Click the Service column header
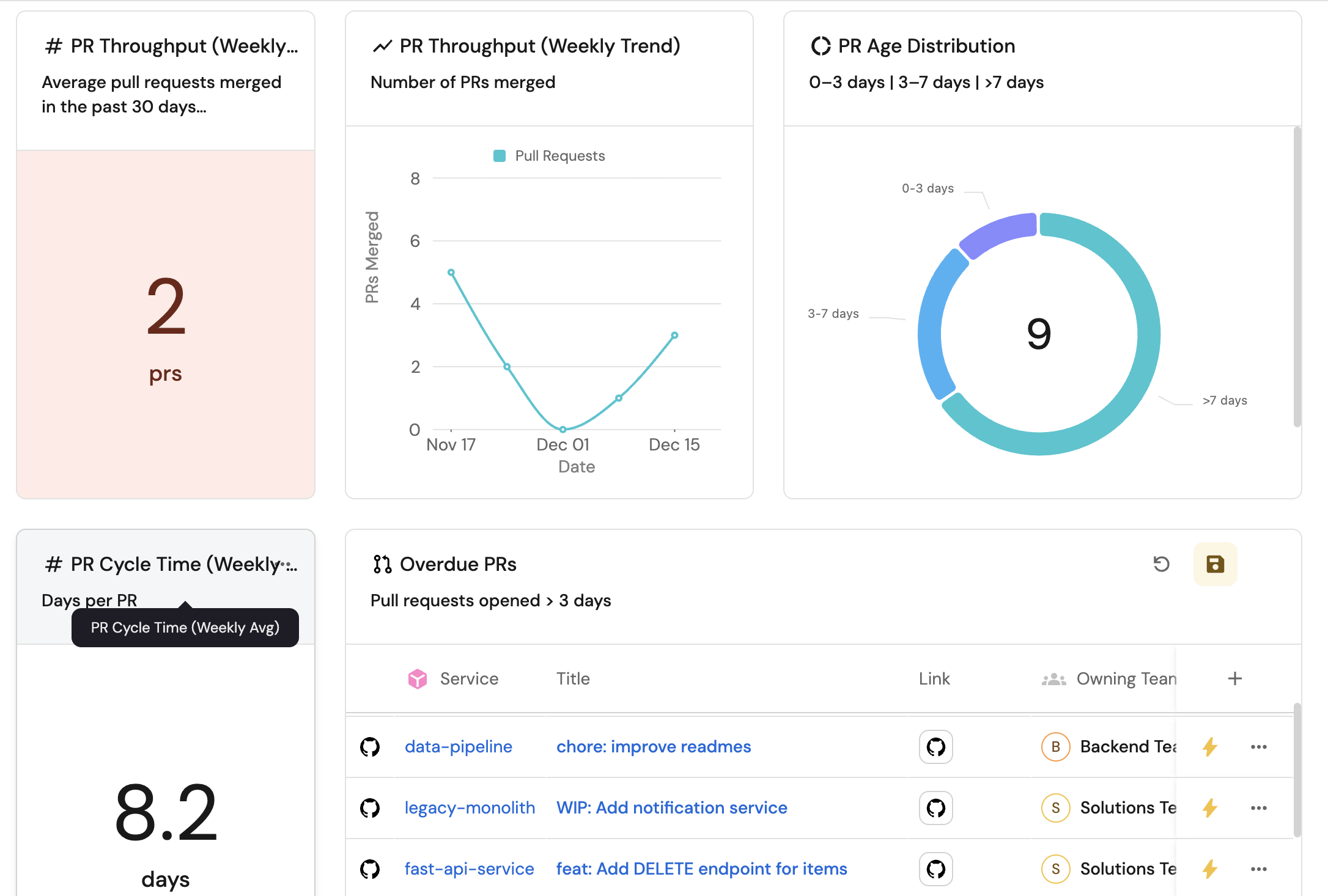The height and width of the screenshot is (896, 1328). [x=468, y=678]
